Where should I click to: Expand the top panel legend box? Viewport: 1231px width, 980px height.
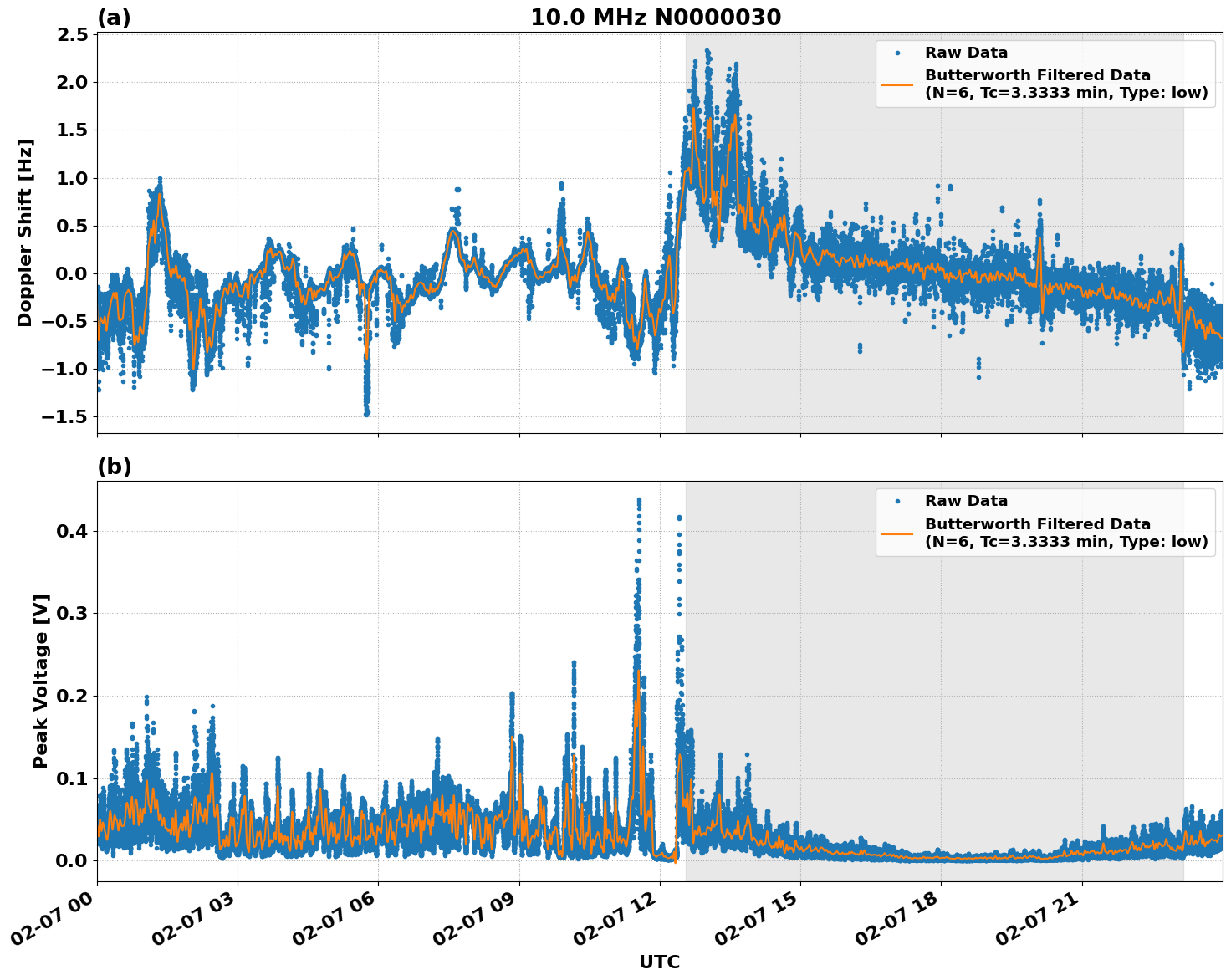tap(1045, 74)
